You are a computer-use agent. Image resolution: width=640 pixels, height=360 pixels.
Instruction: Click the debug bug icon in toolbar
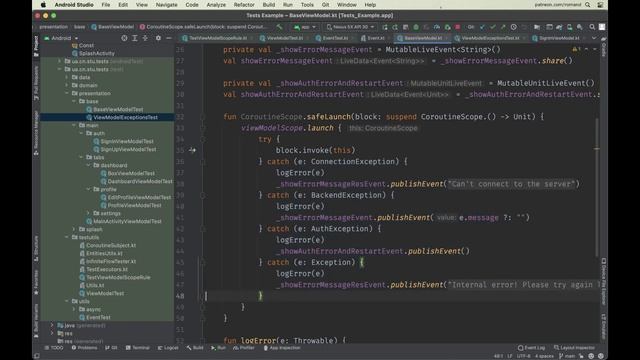416,27
